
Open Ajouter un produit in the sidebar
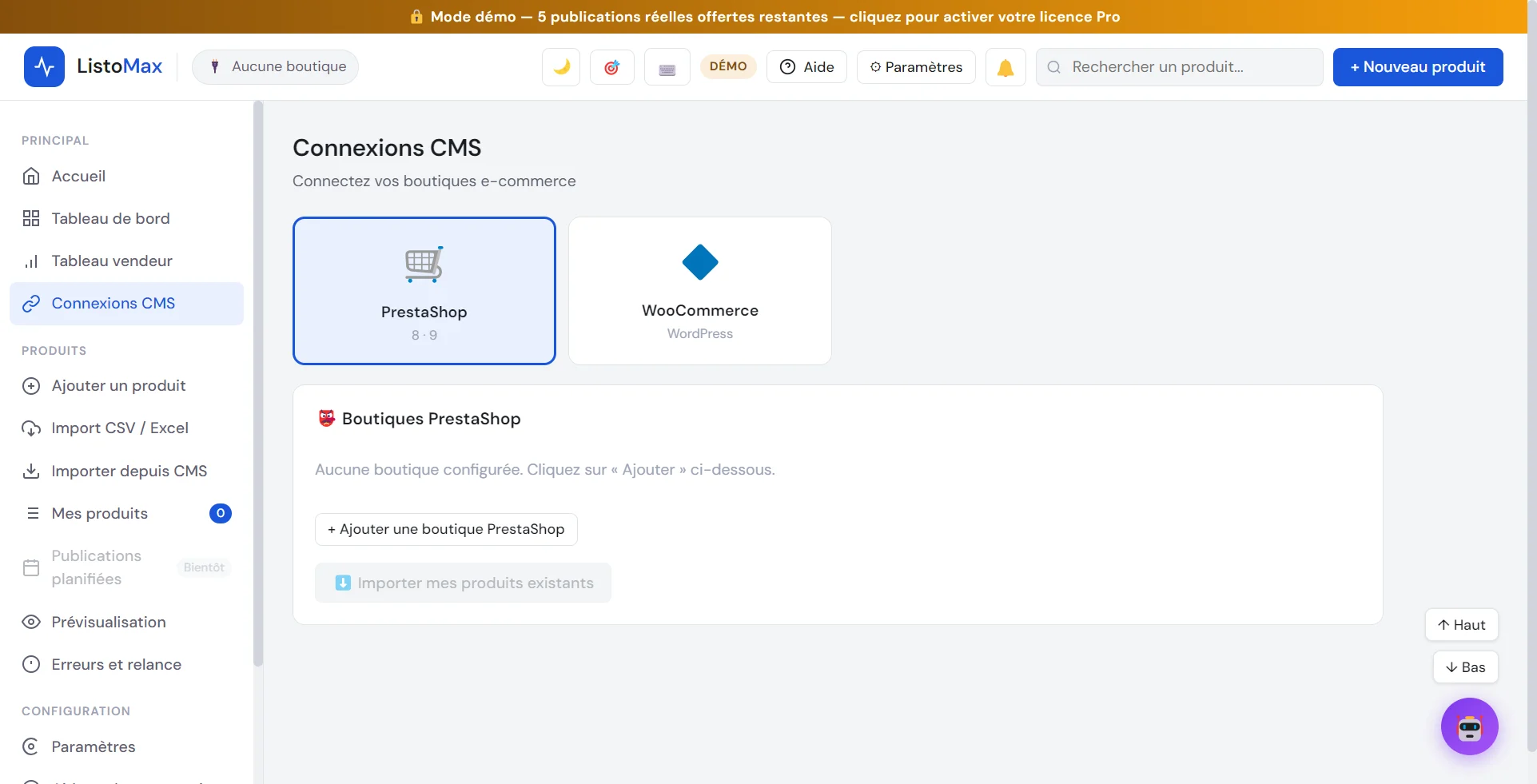[127, 386]
